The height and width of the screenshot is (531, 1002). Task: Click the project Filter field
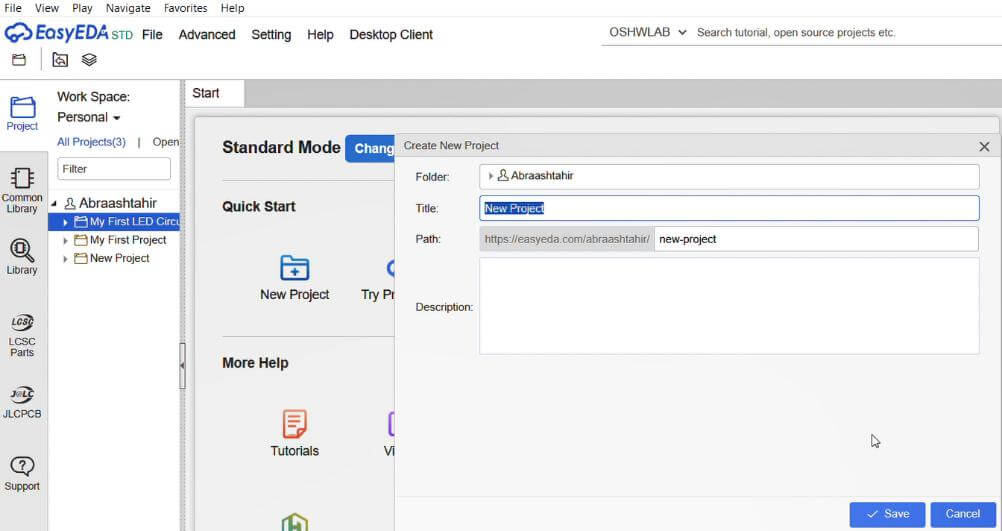tap(114, 169)
